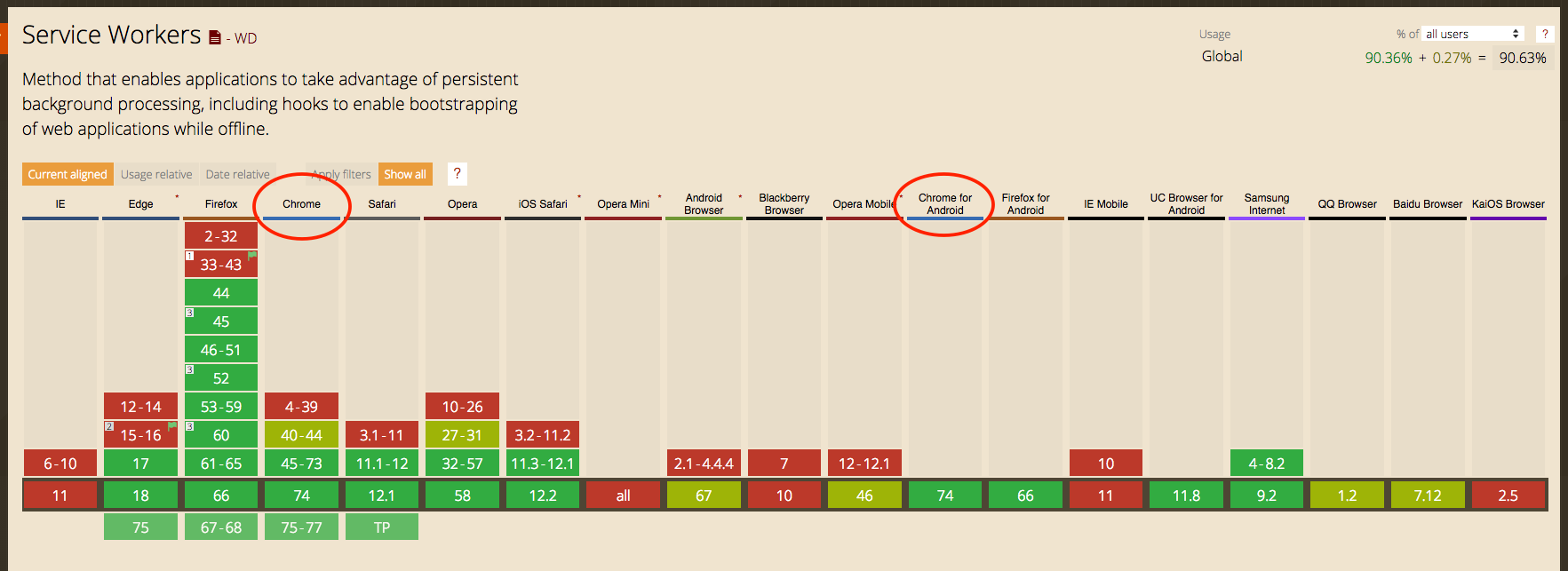Select the Safari TP cell
Viewport: 1568px width, 571px height.
382,527
